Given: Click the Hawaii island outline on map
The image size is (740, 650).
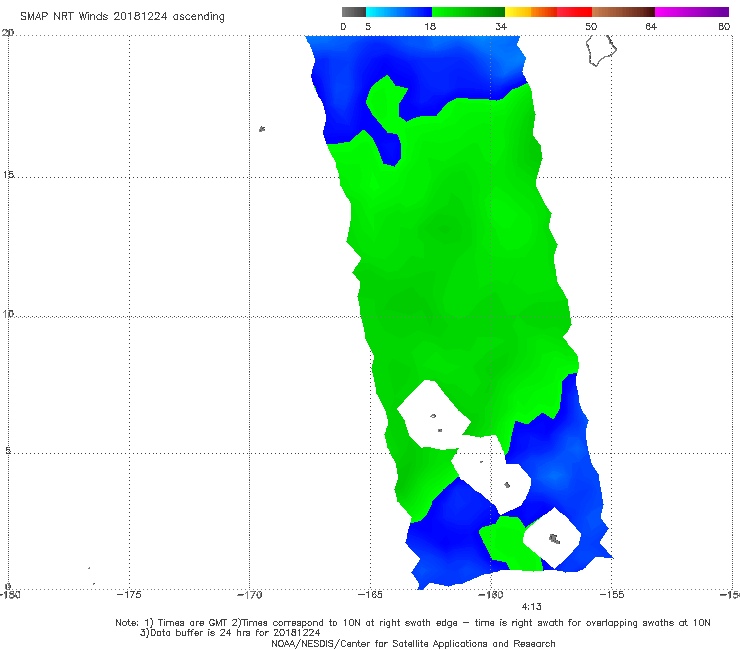Looking at the screenshot, I should coord(601,50).
